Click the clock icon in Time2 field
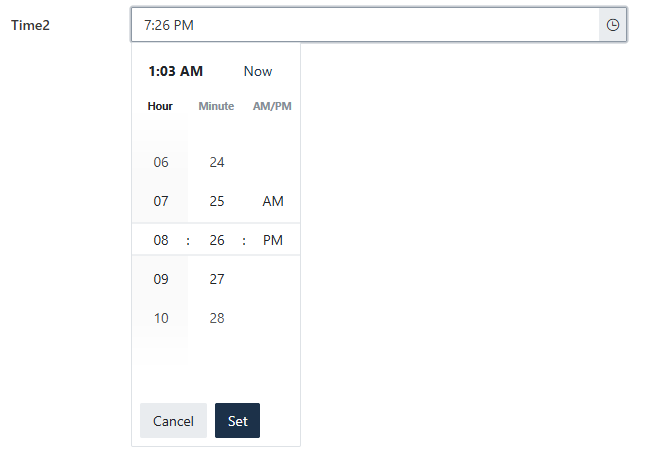 [x=612, y=25]
